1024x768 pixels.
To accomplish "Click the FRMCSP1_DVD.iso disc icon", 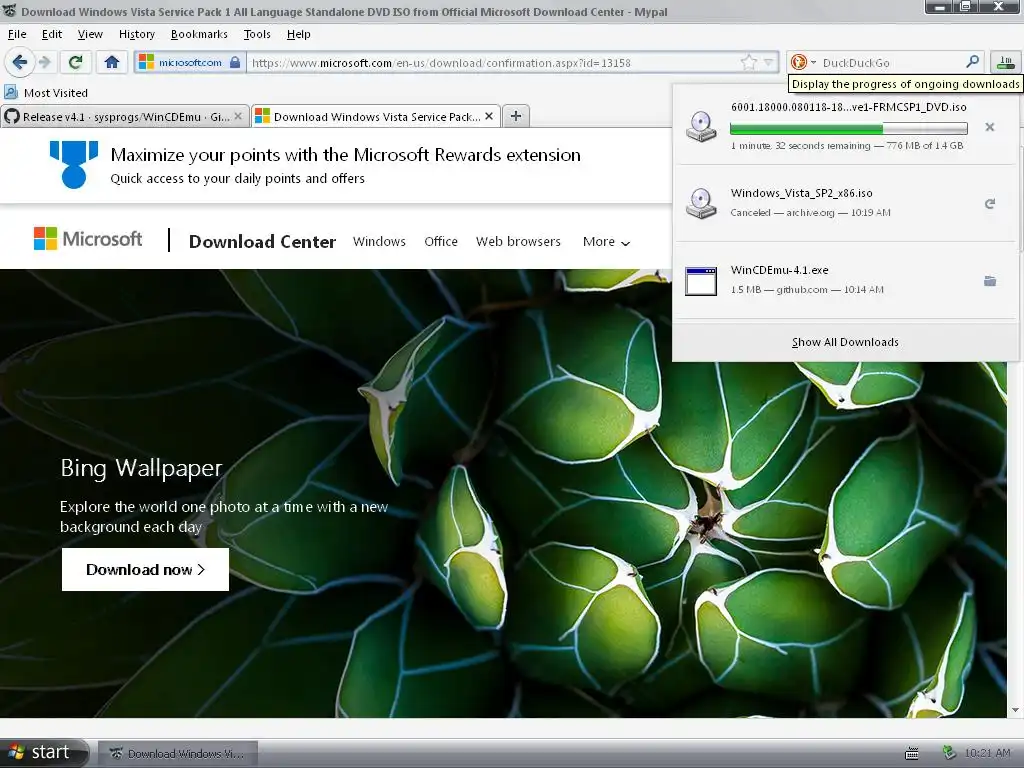I will (701, 126).
